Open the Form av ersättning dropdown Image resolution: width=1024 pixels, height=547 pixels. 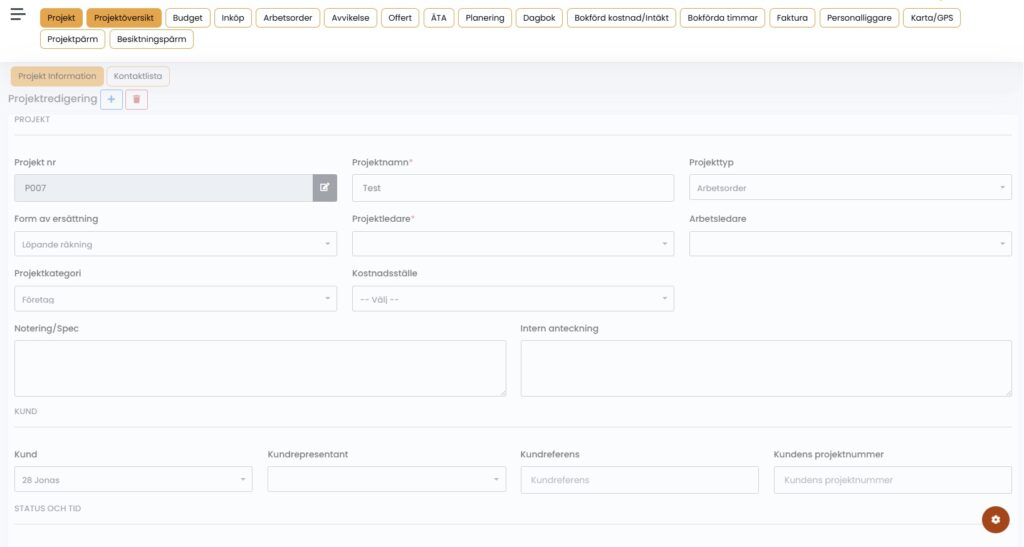point(175,244)
